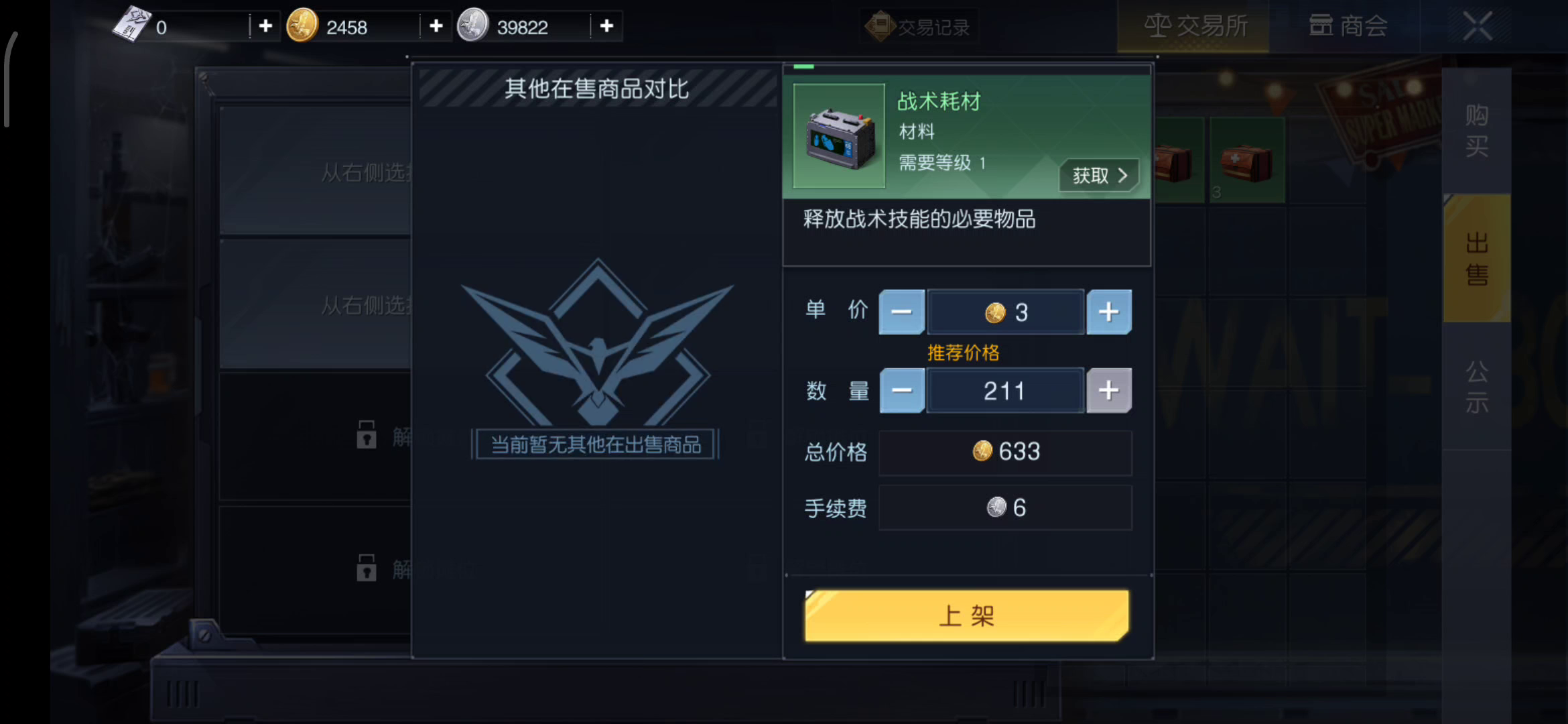Add more gold coins with plus icon
The image size is (1568, 724).
(436, 26)
